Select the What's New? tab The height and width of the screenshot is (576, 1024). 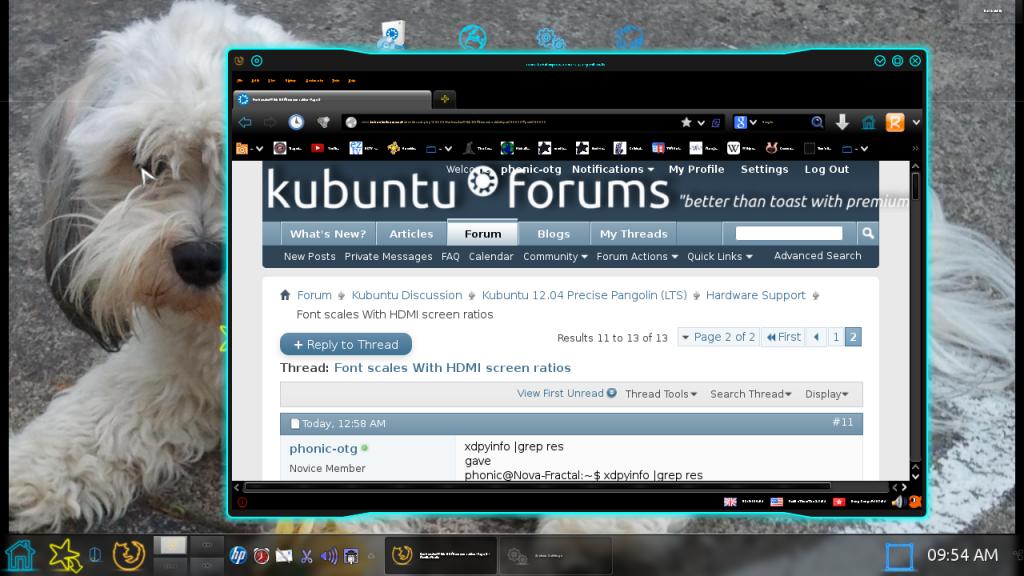tap(328, 234)
